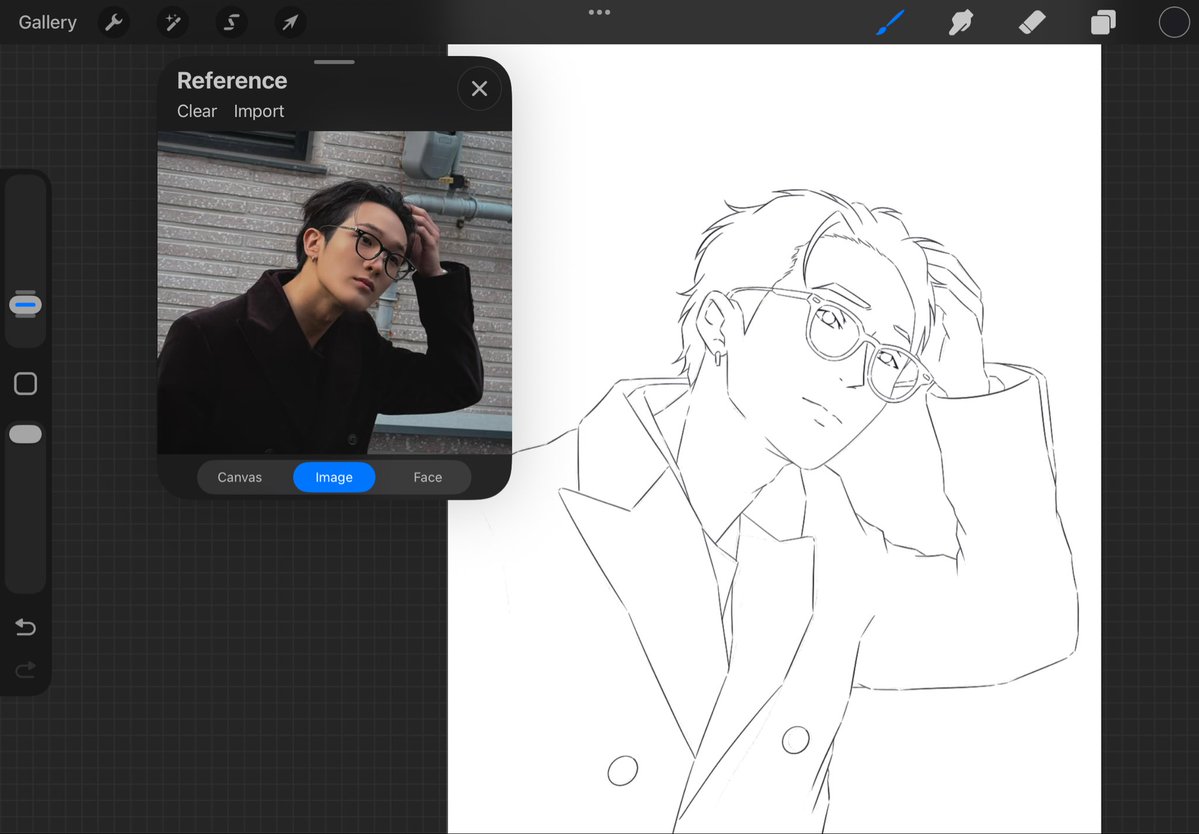Image resolution: width=1199 pixels, height=834 pixels.
Task: Close the Reference companion panel
Action: 479,88
